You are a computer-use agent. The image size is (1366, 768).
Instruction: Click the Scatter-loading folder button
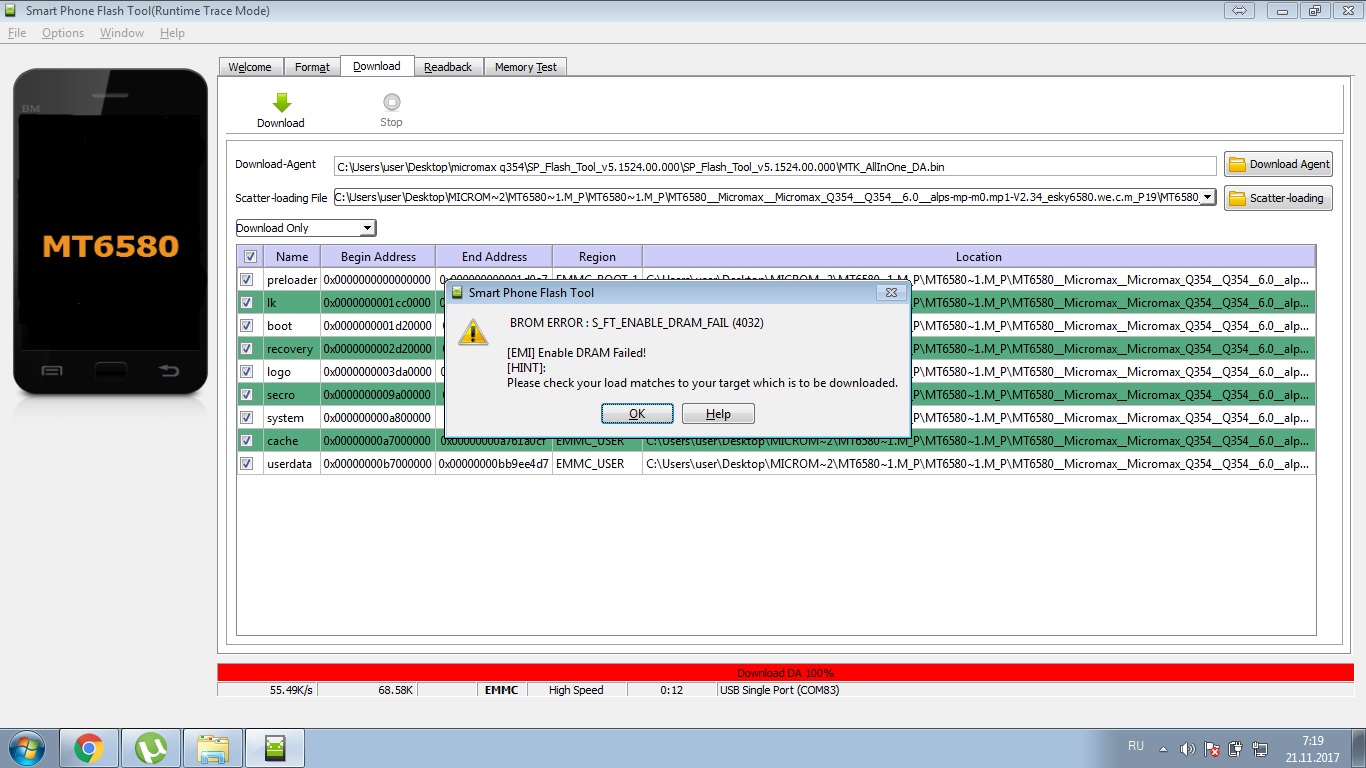[x=1278, y=198]
